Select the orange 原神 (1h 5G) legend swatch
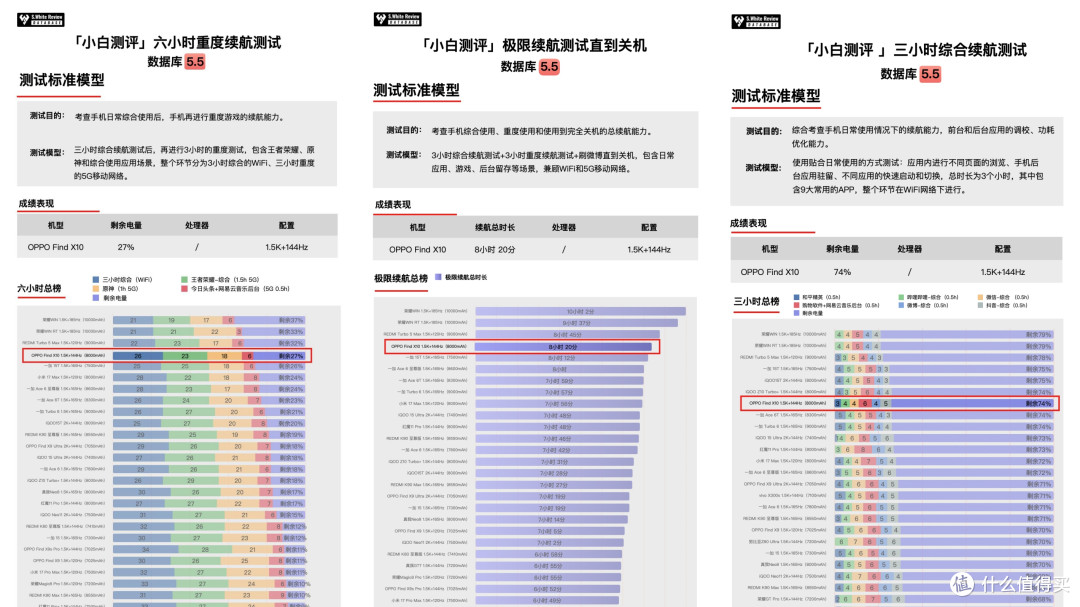The image size is (1080, 607). tap(96, 289)
